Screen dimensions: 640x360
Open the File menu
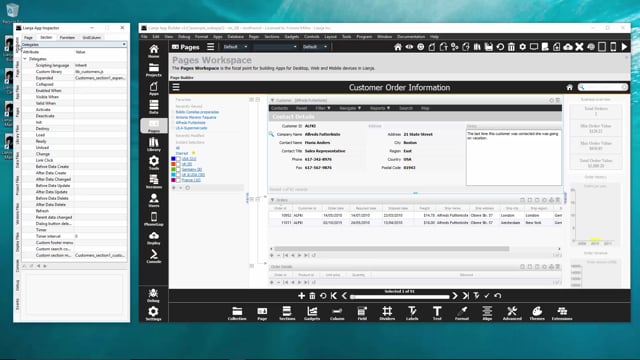coord(144,37)
